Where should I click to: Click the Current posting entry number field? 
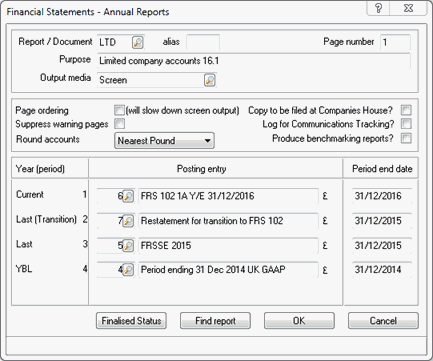pyautogui.click(x=110, y=196)
